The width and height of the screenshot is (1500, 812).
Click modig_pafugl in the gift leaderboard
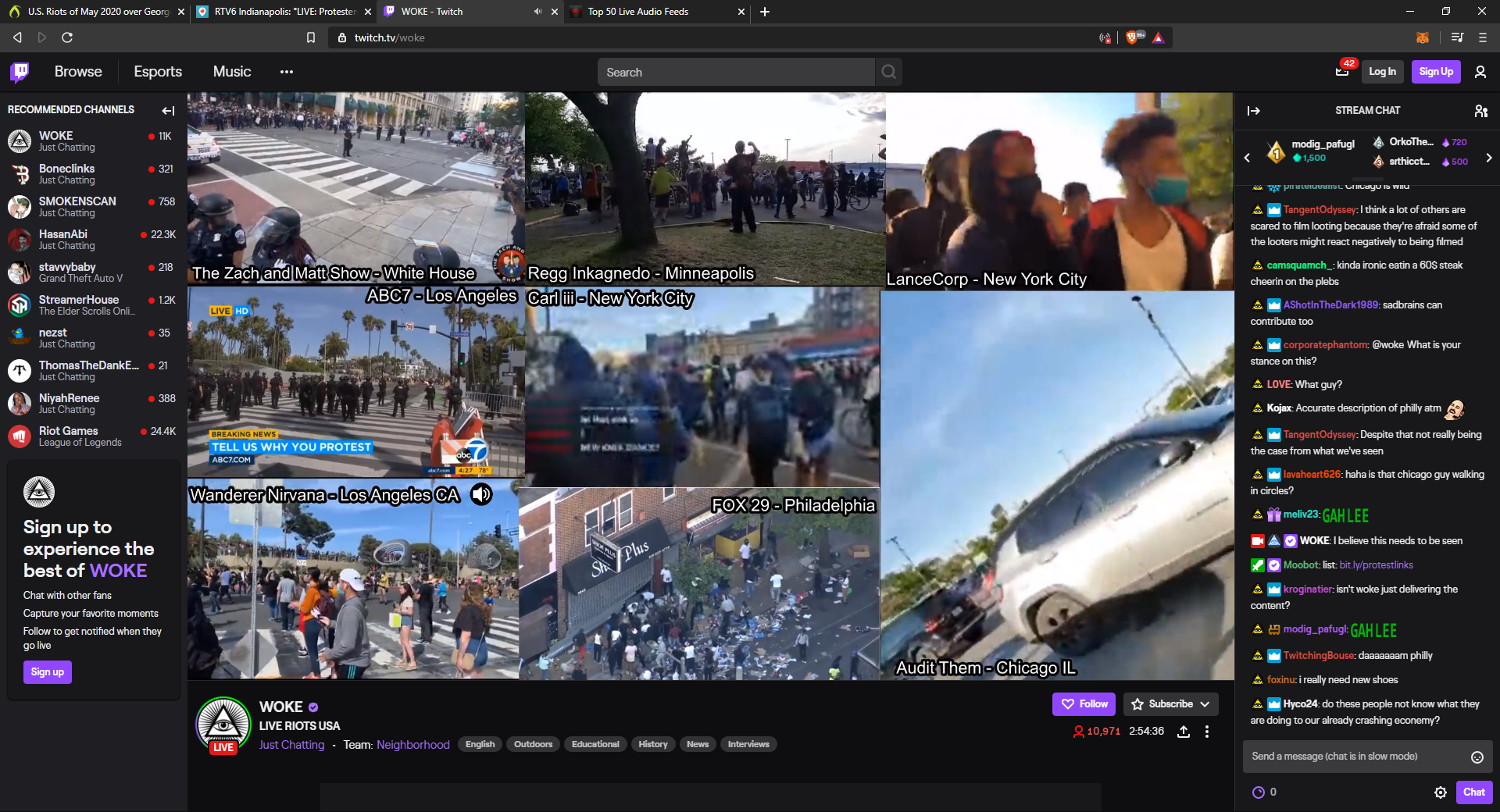tap(1323, 144)
